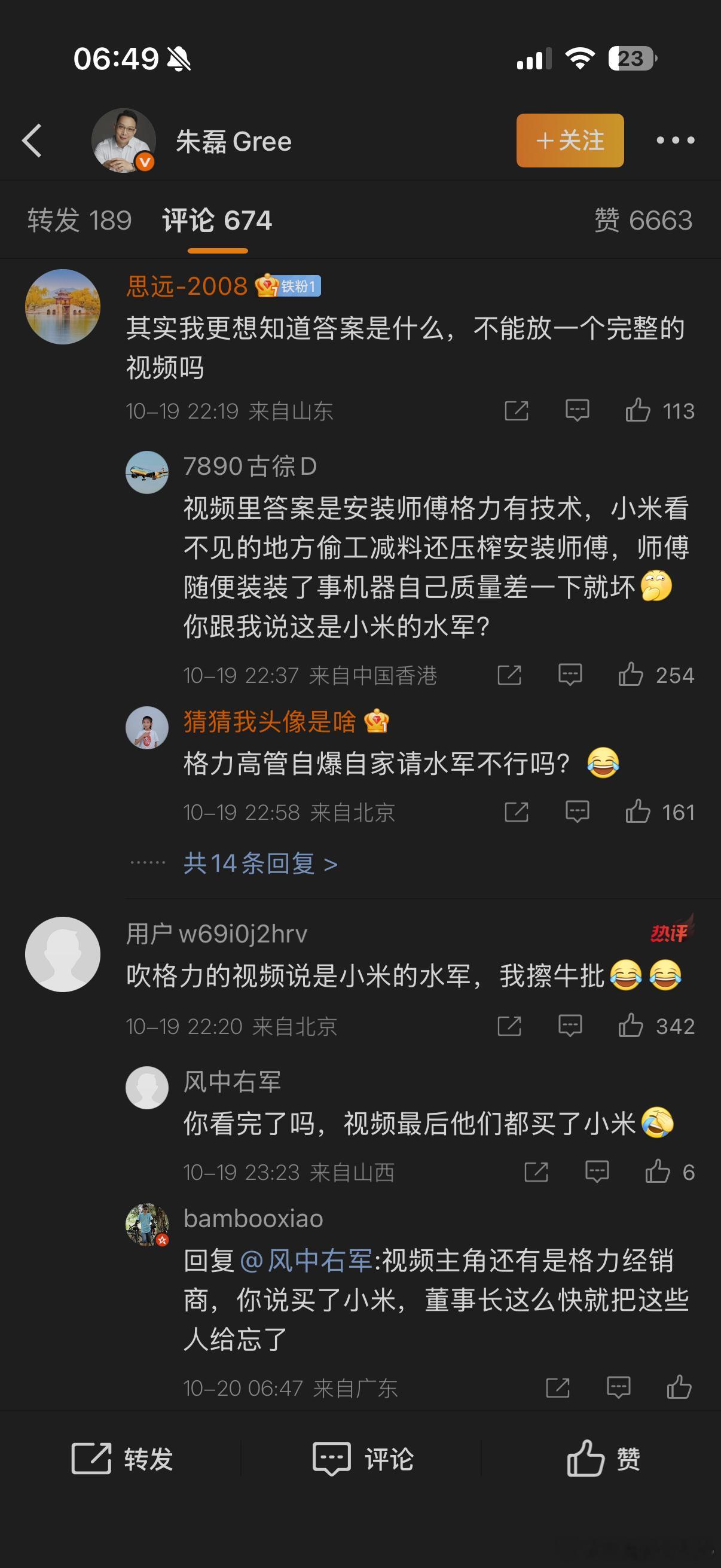
Task: Follow 朱磊Gree with the +关注 button
Action: [570, 141]
